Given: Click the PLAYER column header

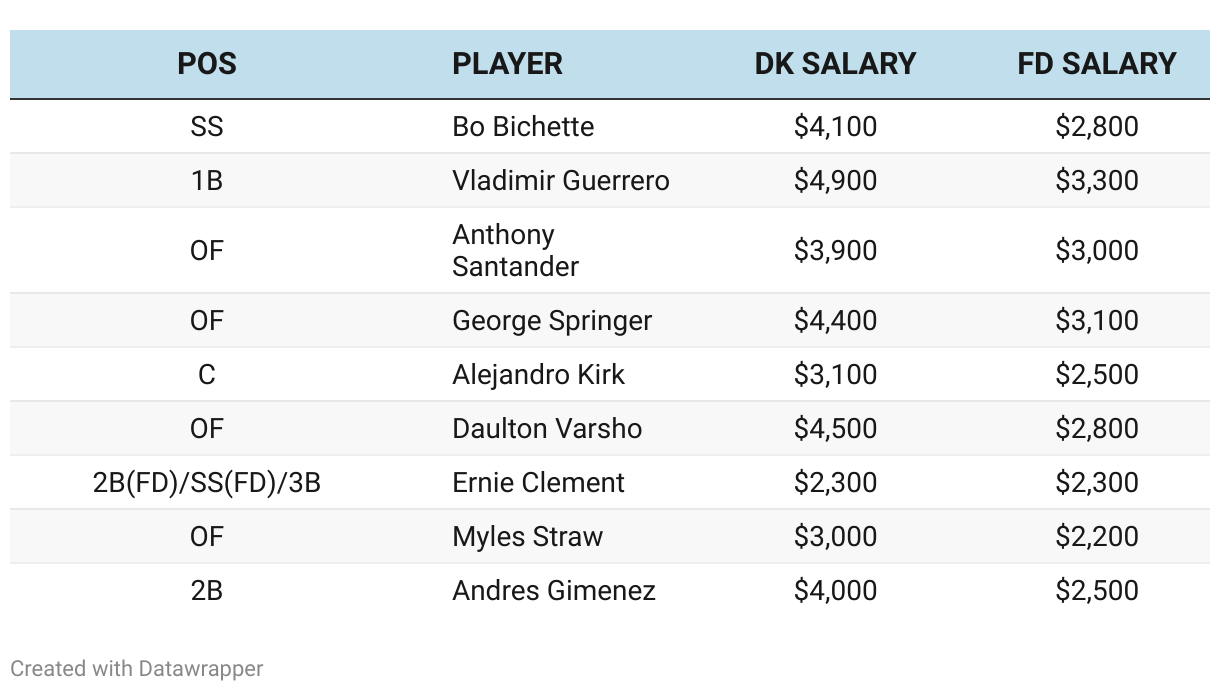Looking at the screenshot, I should coord(507,64).
